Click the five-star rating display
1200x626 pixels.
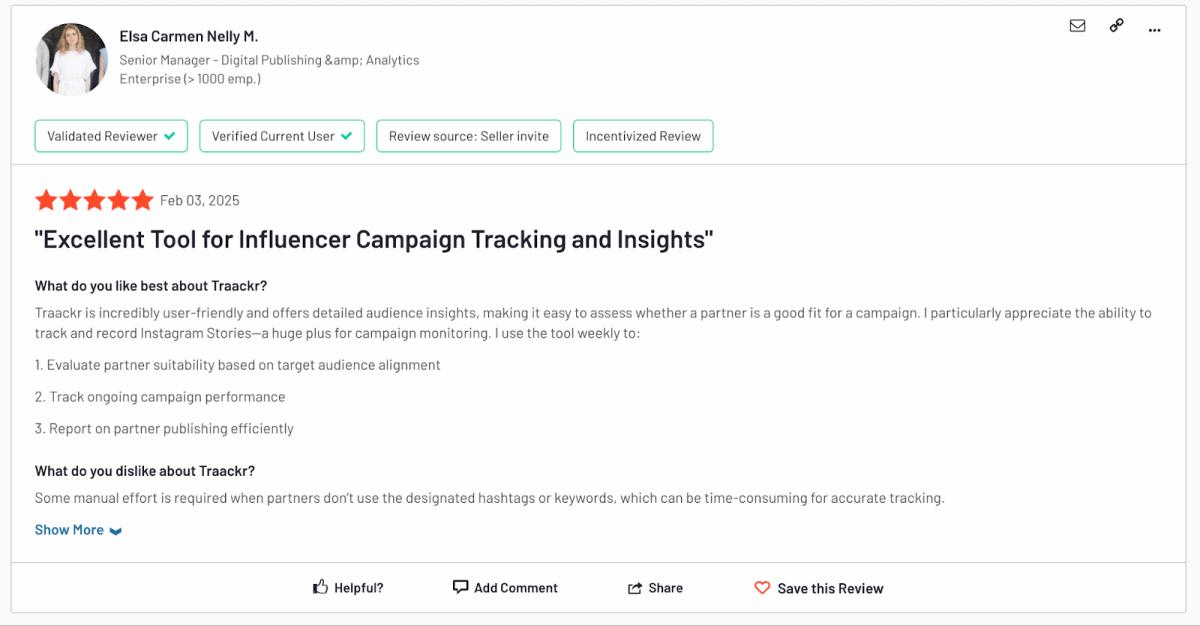[94, 200]
